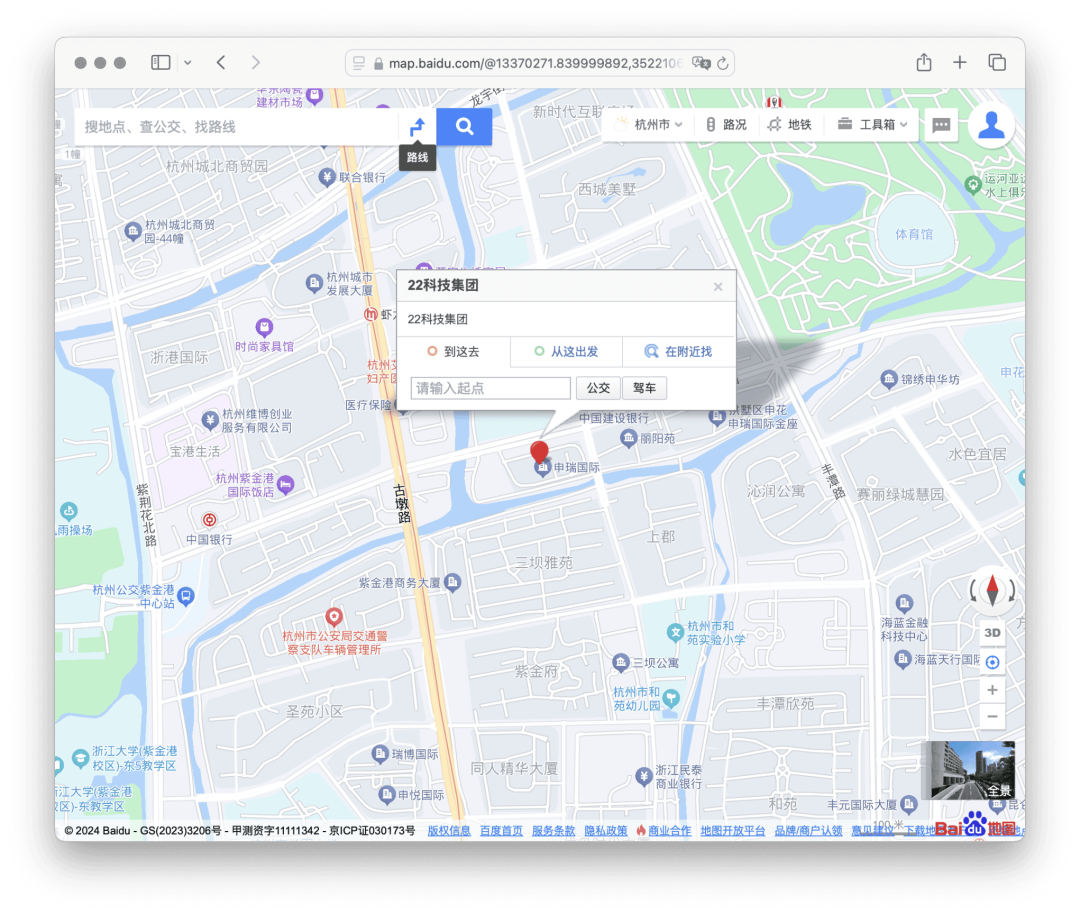
Task: Open the 品牌/商户认领 link
Action: click(x=808, y=831)
